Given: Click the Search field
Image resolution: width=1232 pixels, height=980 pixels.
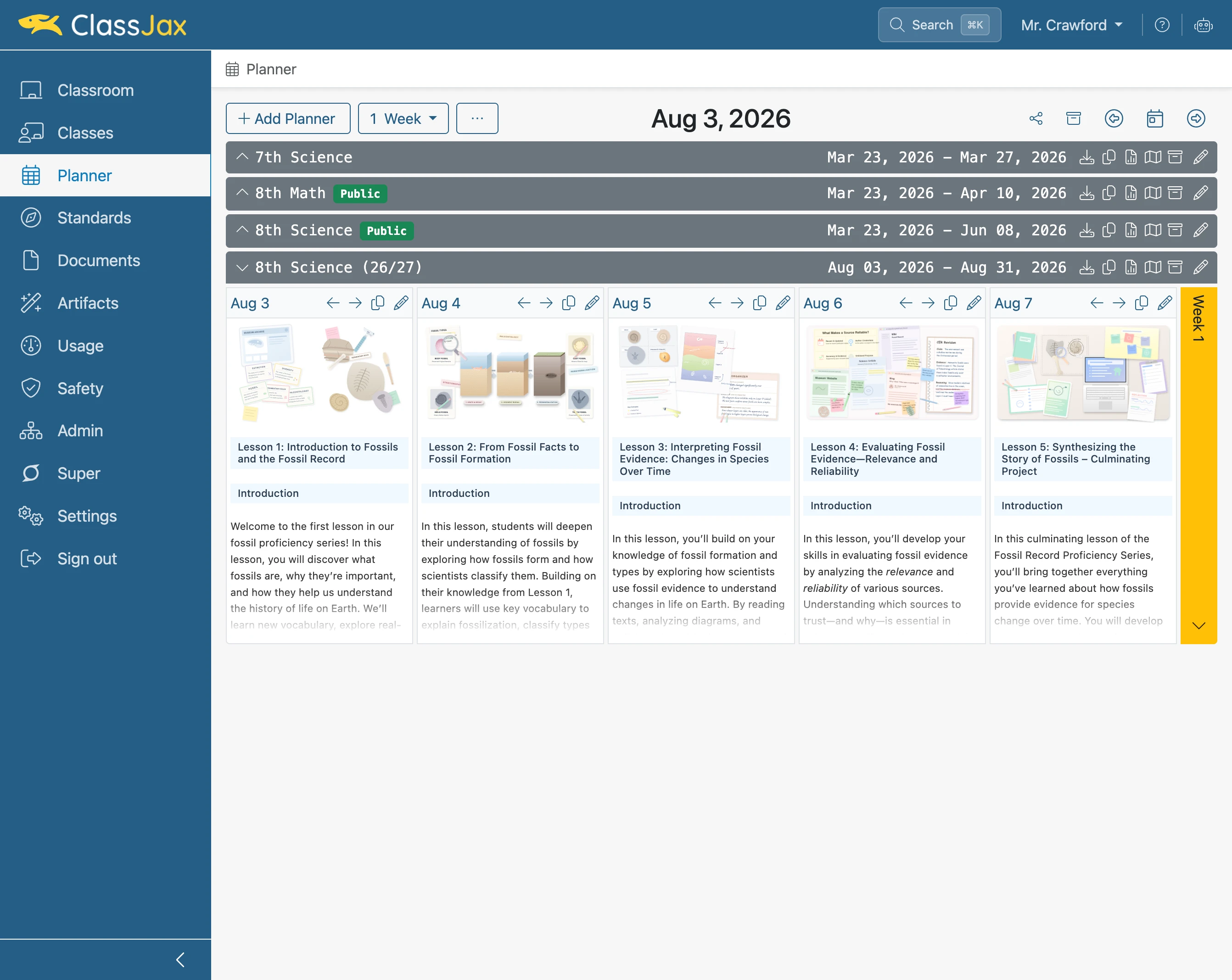Looking at the screenshot, I should click(940, 25).
